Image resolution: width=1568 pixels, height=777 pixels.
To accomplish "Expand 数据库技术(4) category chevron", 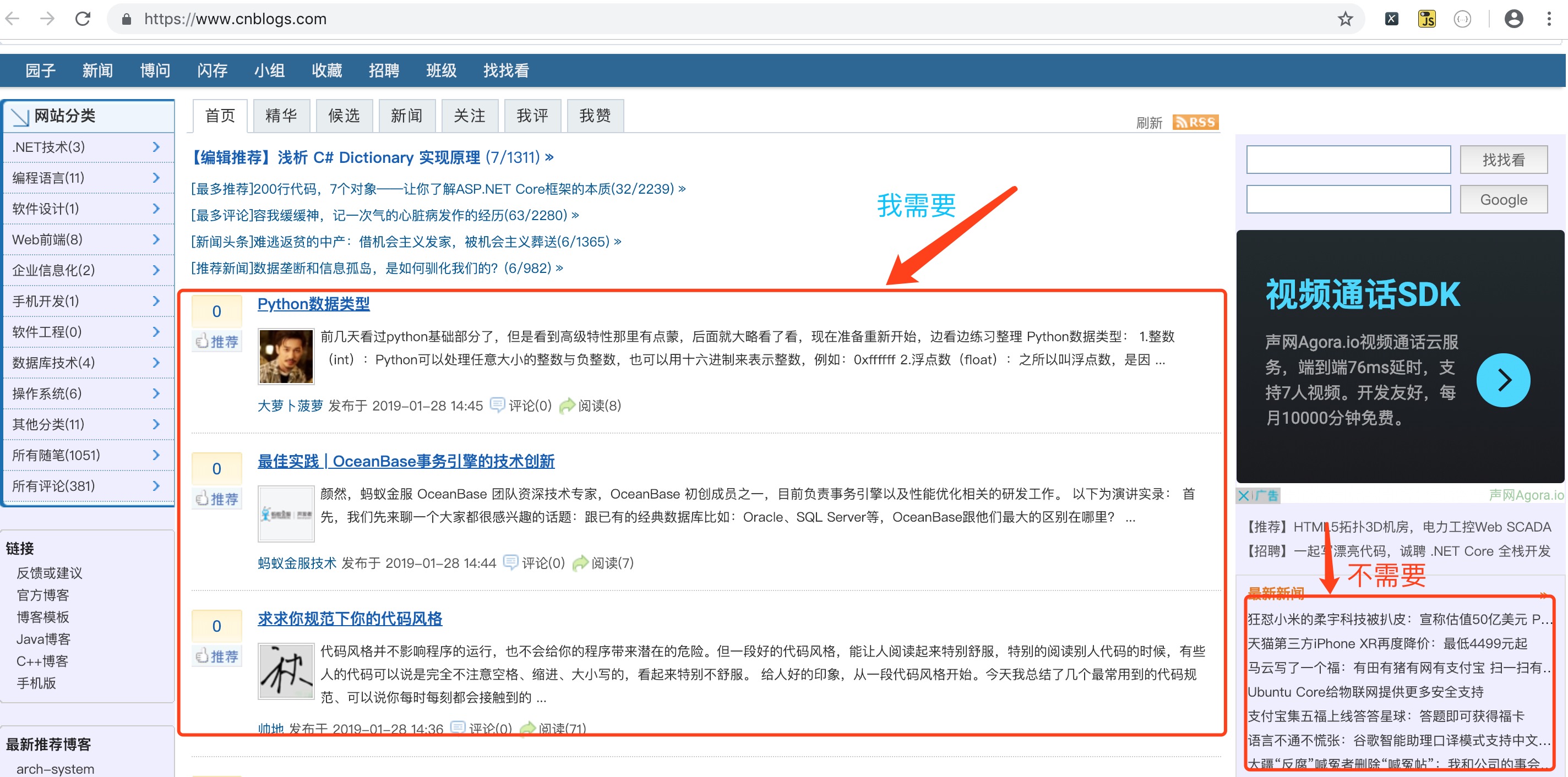I will [x=156, y=363].
